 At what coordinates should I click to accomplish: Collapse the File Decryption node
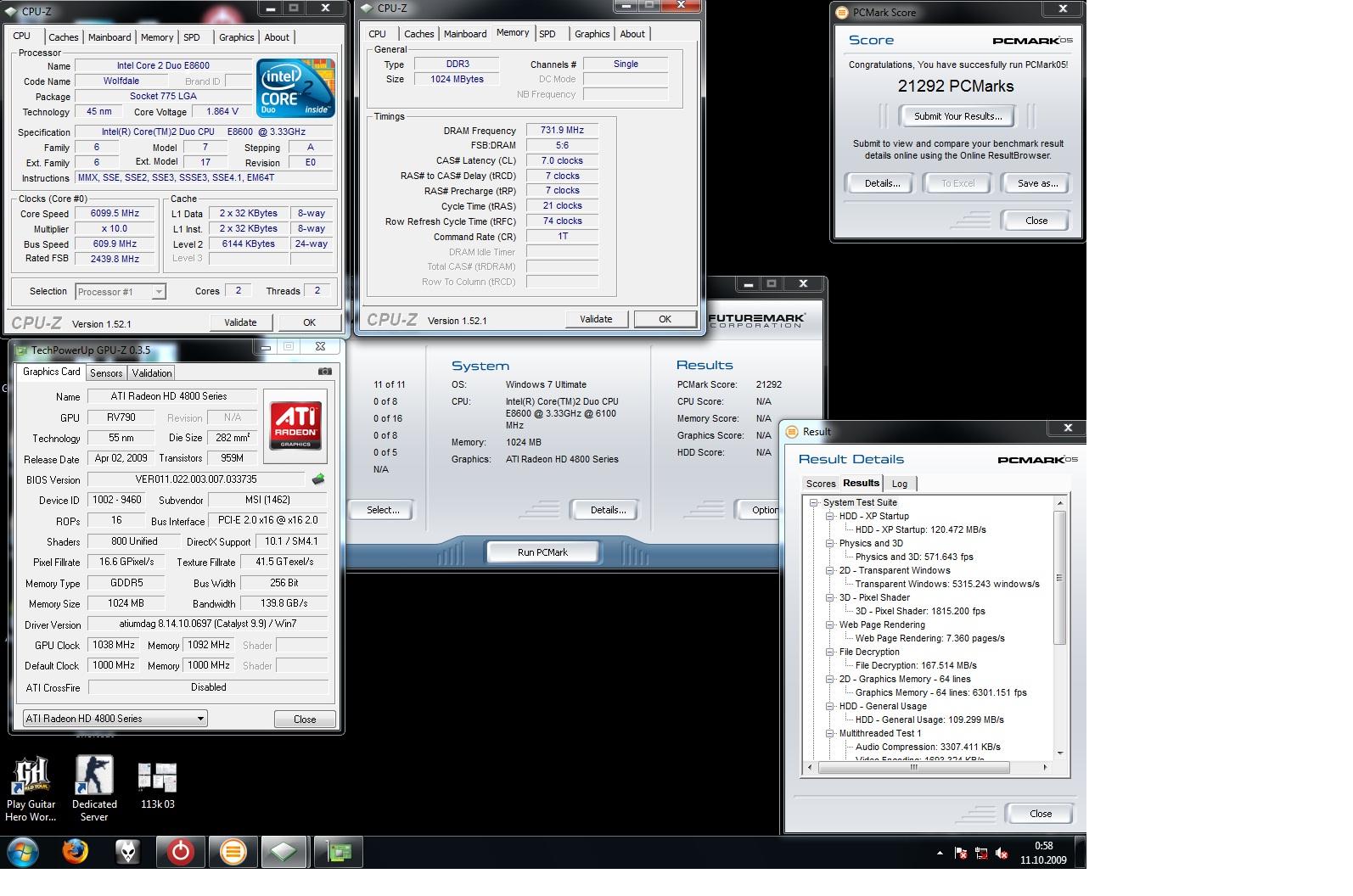click(x=829, y=652)
